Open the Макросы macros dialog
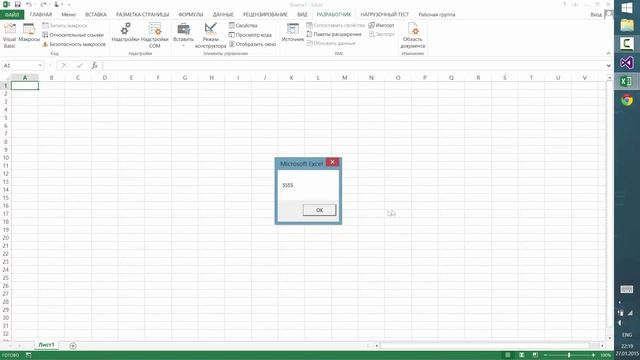 [x=29, y=33]
